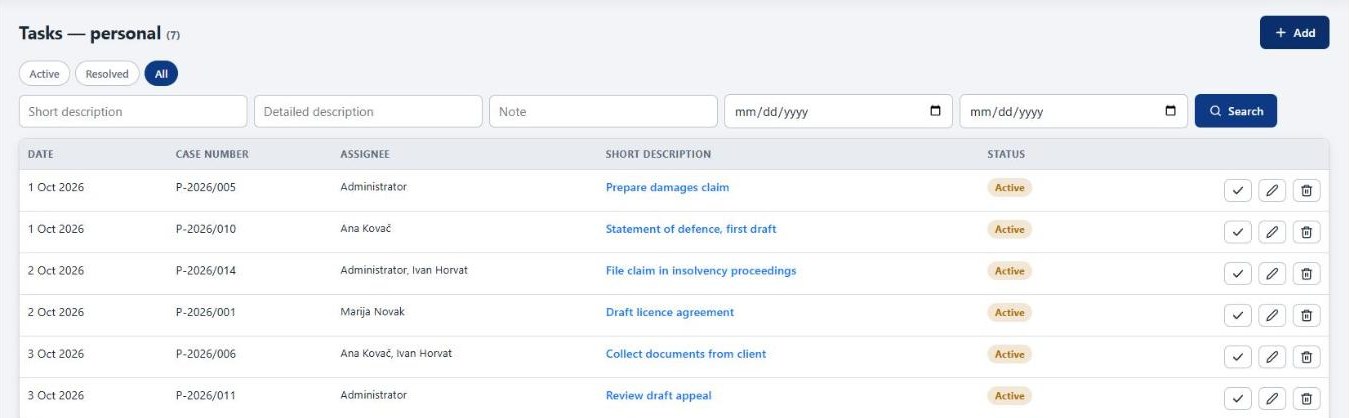This screenshot has width=1349, height=418.
Task: Resolve the 'Review draft appeal' task
Action: (x=1238, y=399)
